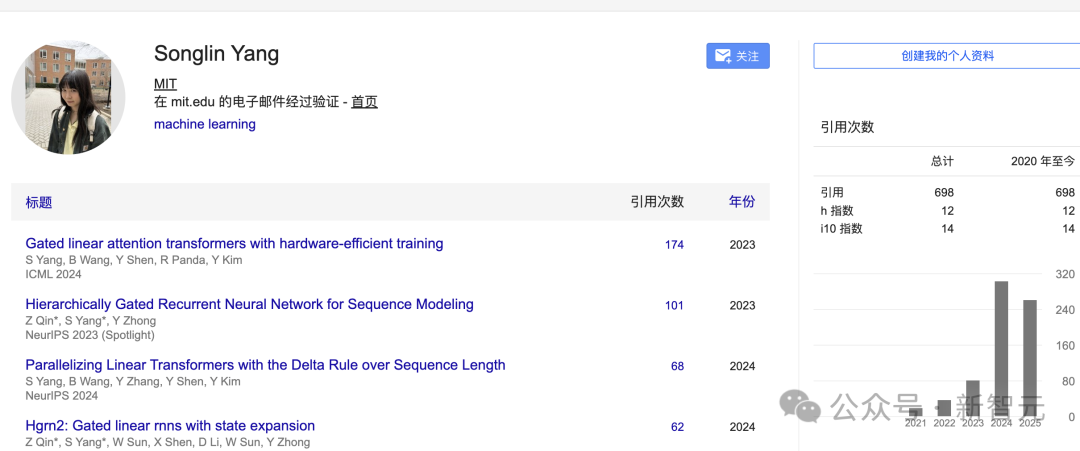Click the Songlin Yang name heading

(x=216, y=54)
